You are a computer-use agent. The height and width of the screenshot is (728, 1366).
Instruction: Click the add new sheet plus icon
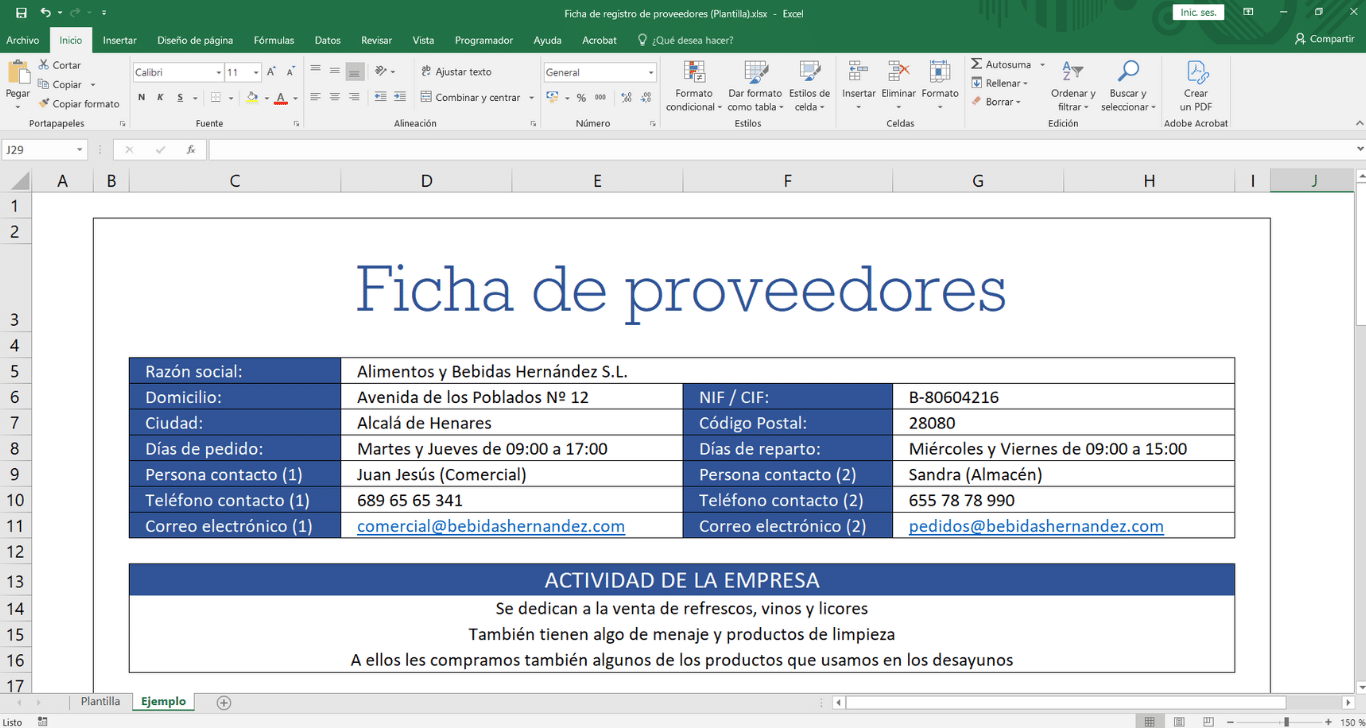tap(224, 703)
